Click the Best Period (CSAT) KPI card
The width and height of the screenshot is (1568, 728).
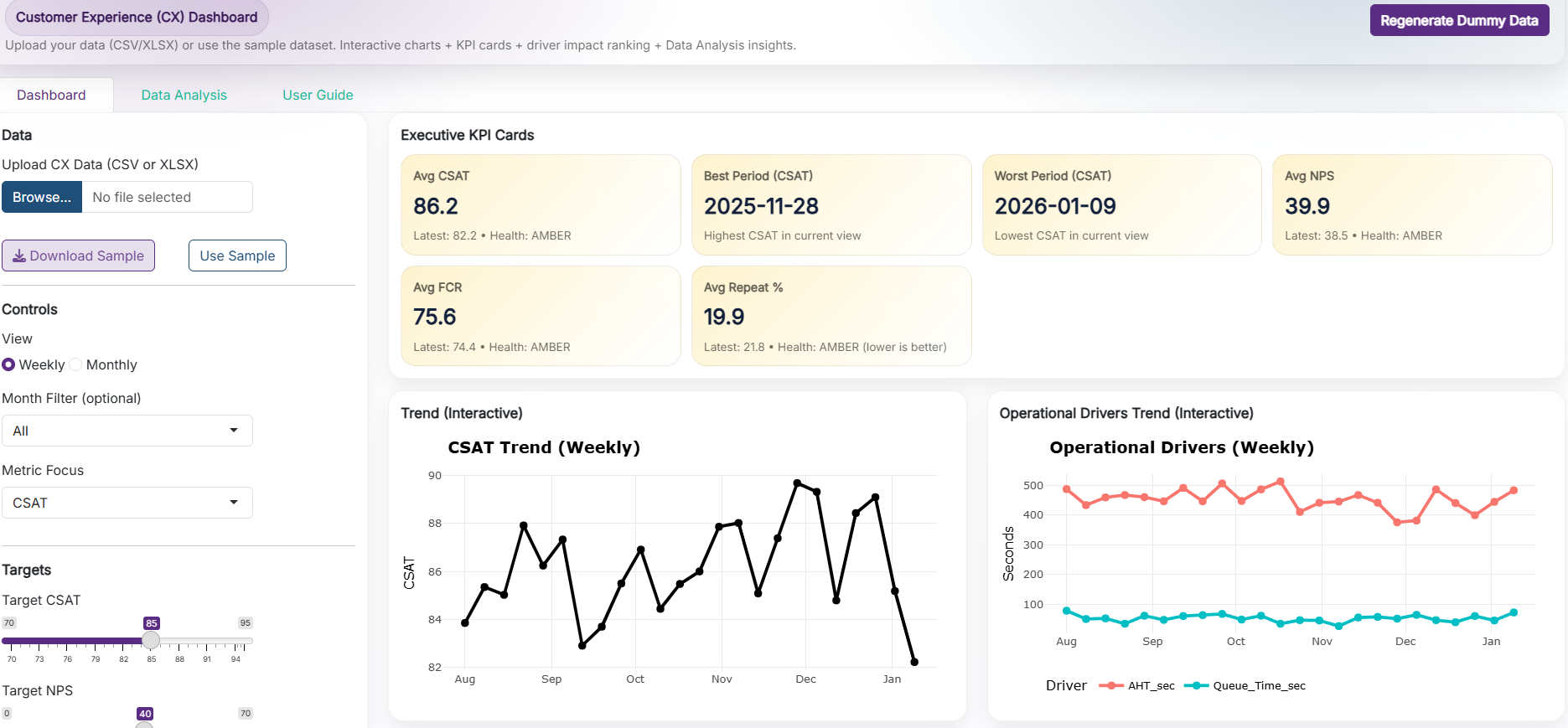(831, 204)
